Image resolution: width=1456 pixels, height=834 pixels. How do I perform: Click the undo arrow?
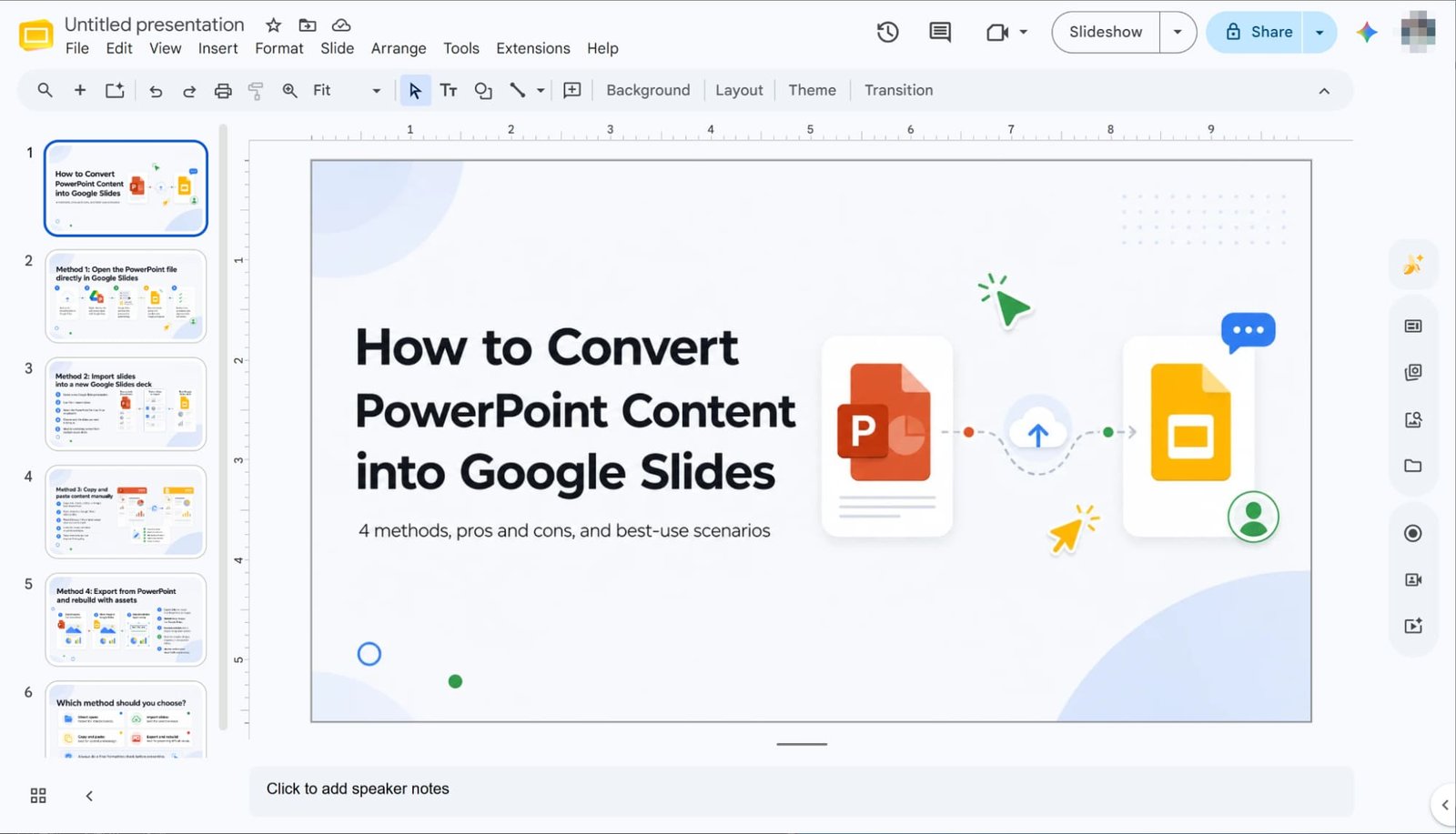tap(156, 90)
